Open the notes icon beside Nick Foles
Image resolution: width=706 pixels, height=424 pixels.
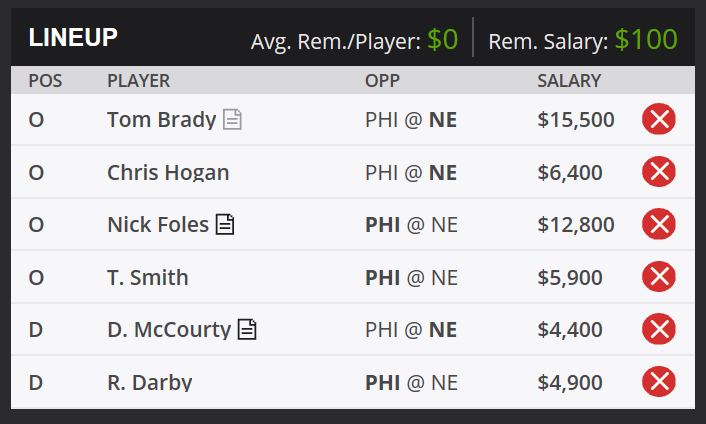tap(225, 224)
